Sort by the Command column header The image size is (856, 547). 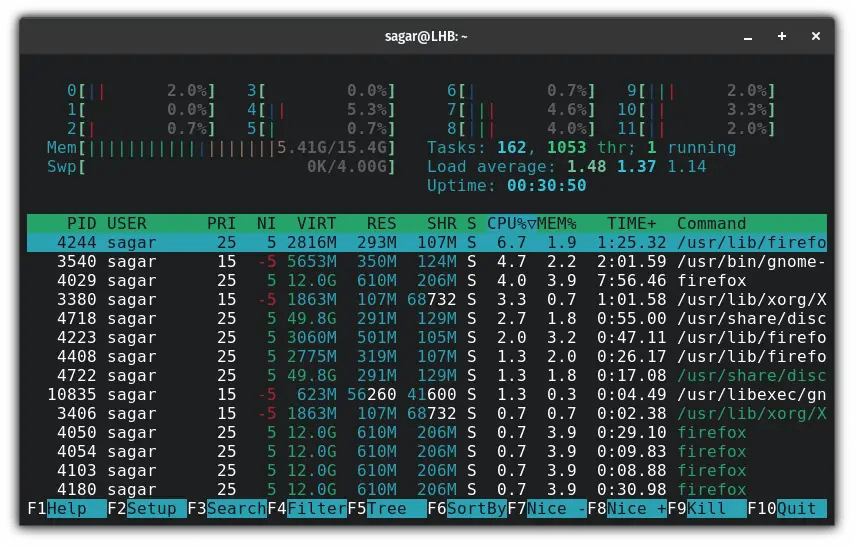[711, 223]
